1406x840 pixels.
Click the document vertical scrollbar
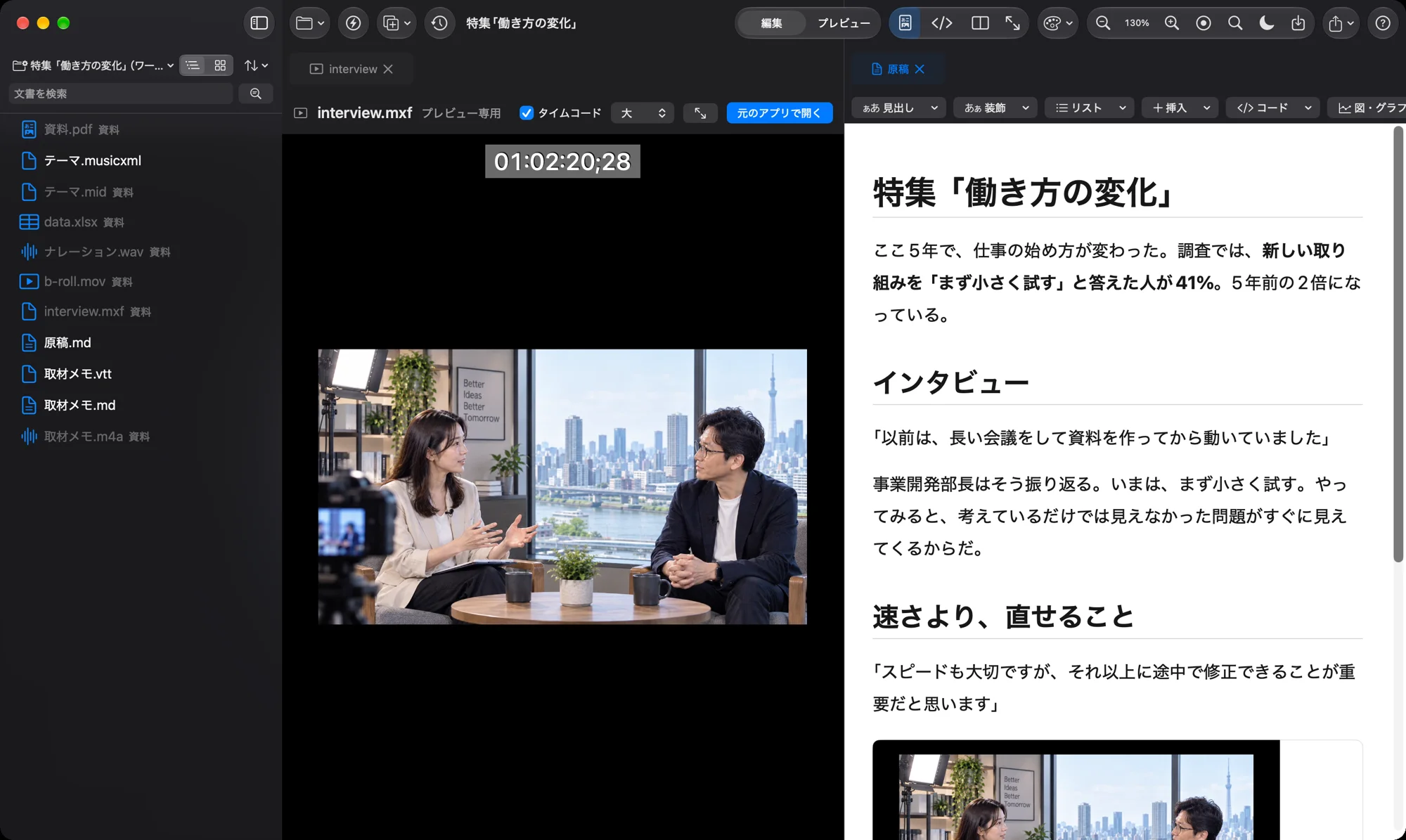[x=1398, y=344]
